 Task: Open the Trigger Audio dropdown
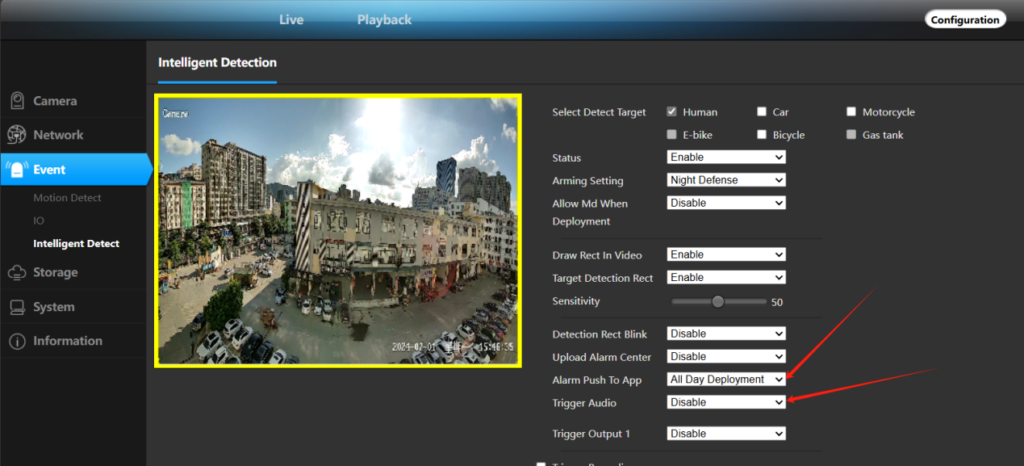[726, 402]
